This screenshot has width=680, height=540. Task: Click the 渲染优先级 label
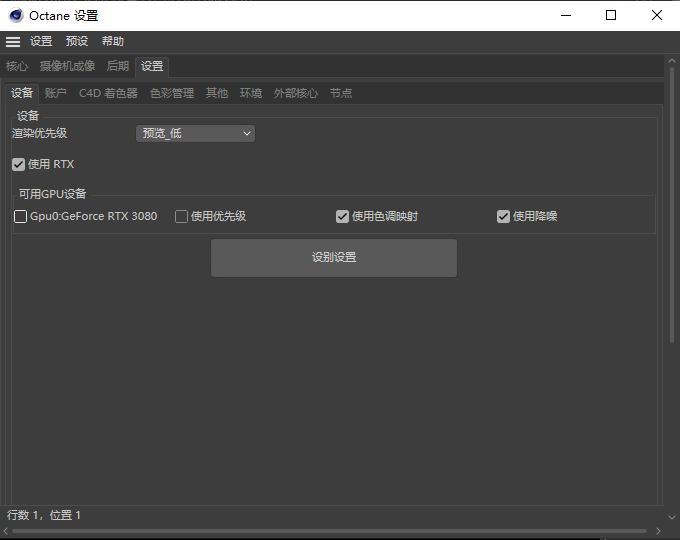(39, 134)
